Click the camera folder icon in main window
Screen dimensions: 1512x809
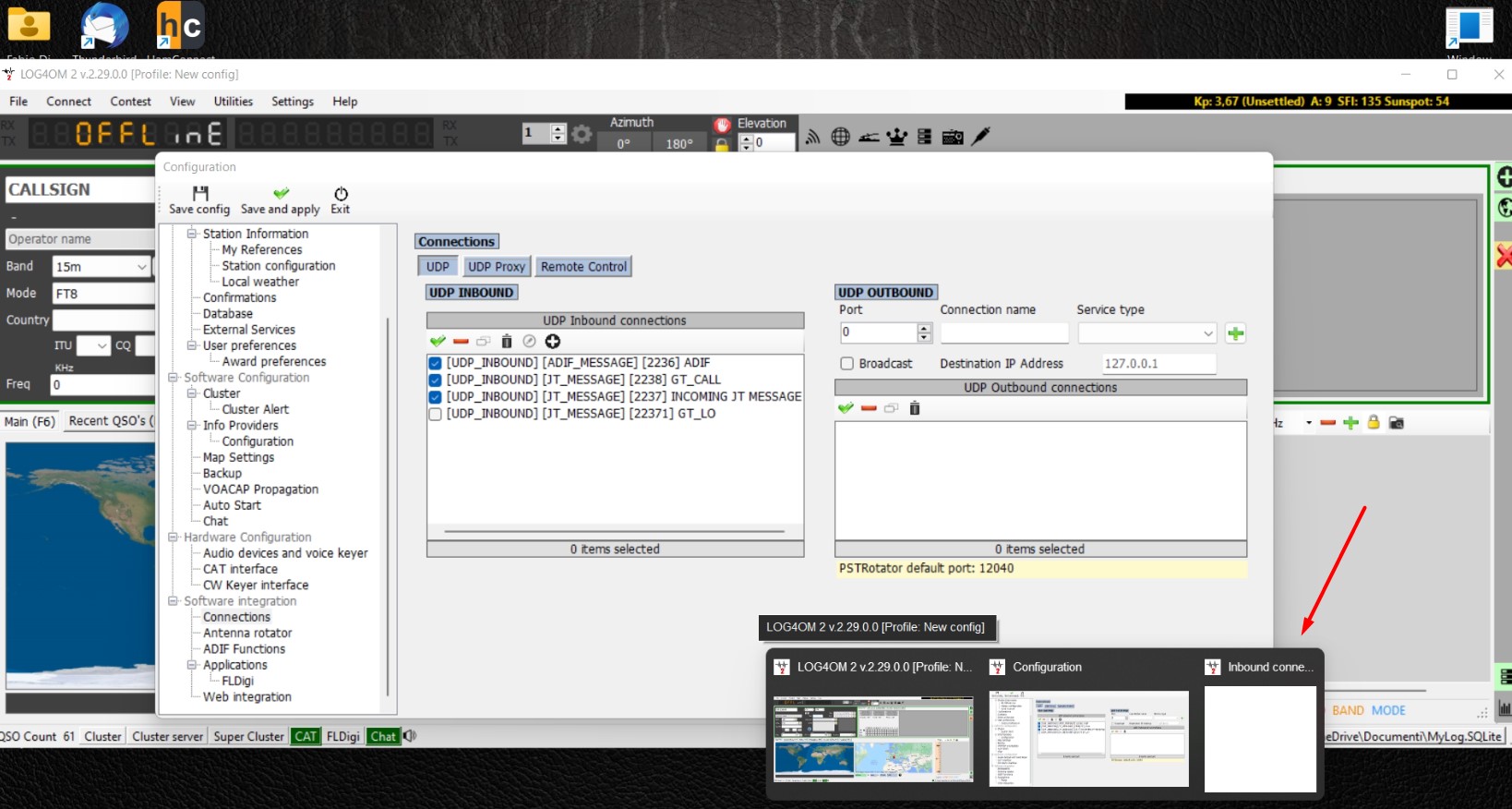tap(1397, 423)
